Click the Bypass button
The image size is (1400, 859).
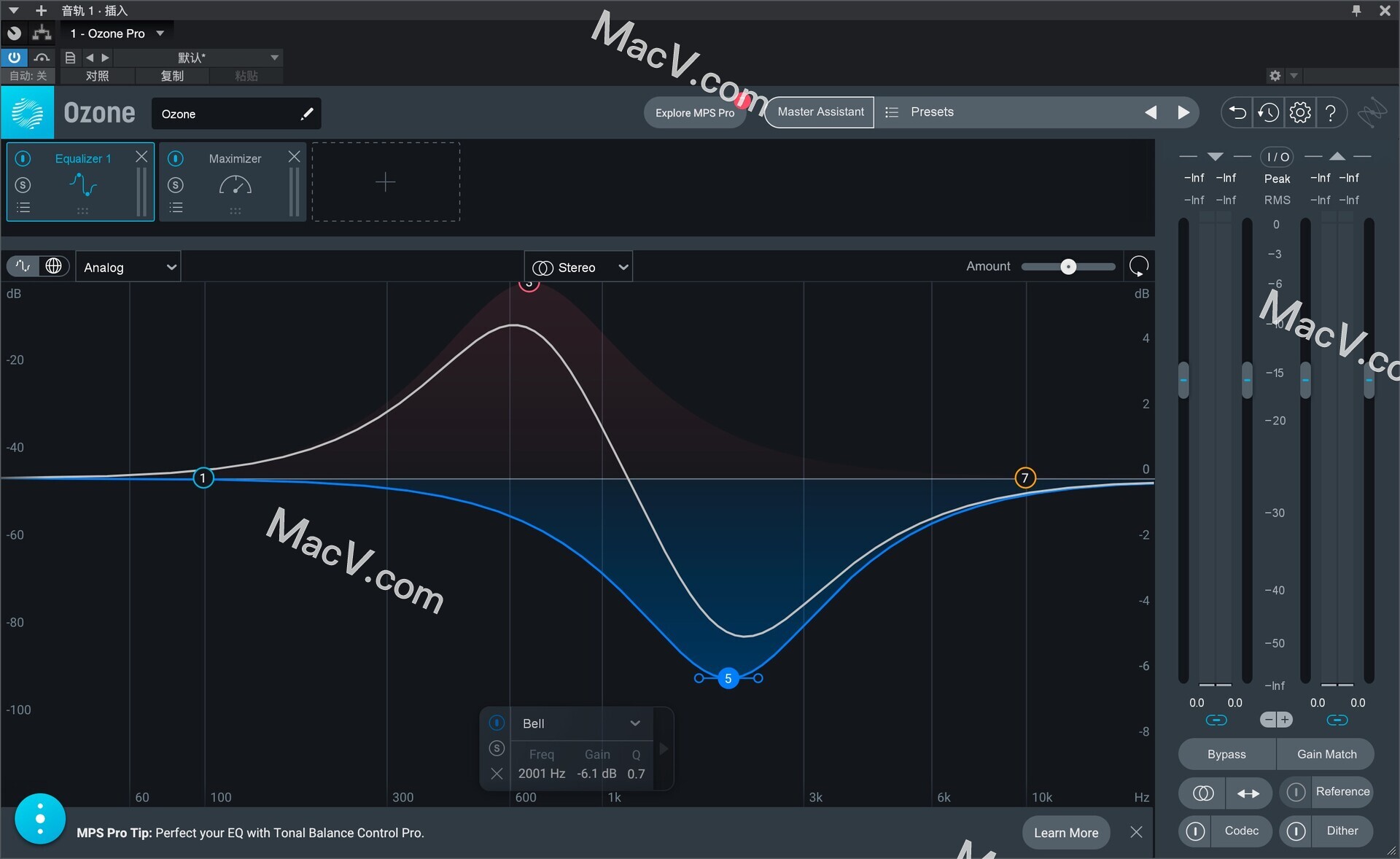click(1226, 754)
